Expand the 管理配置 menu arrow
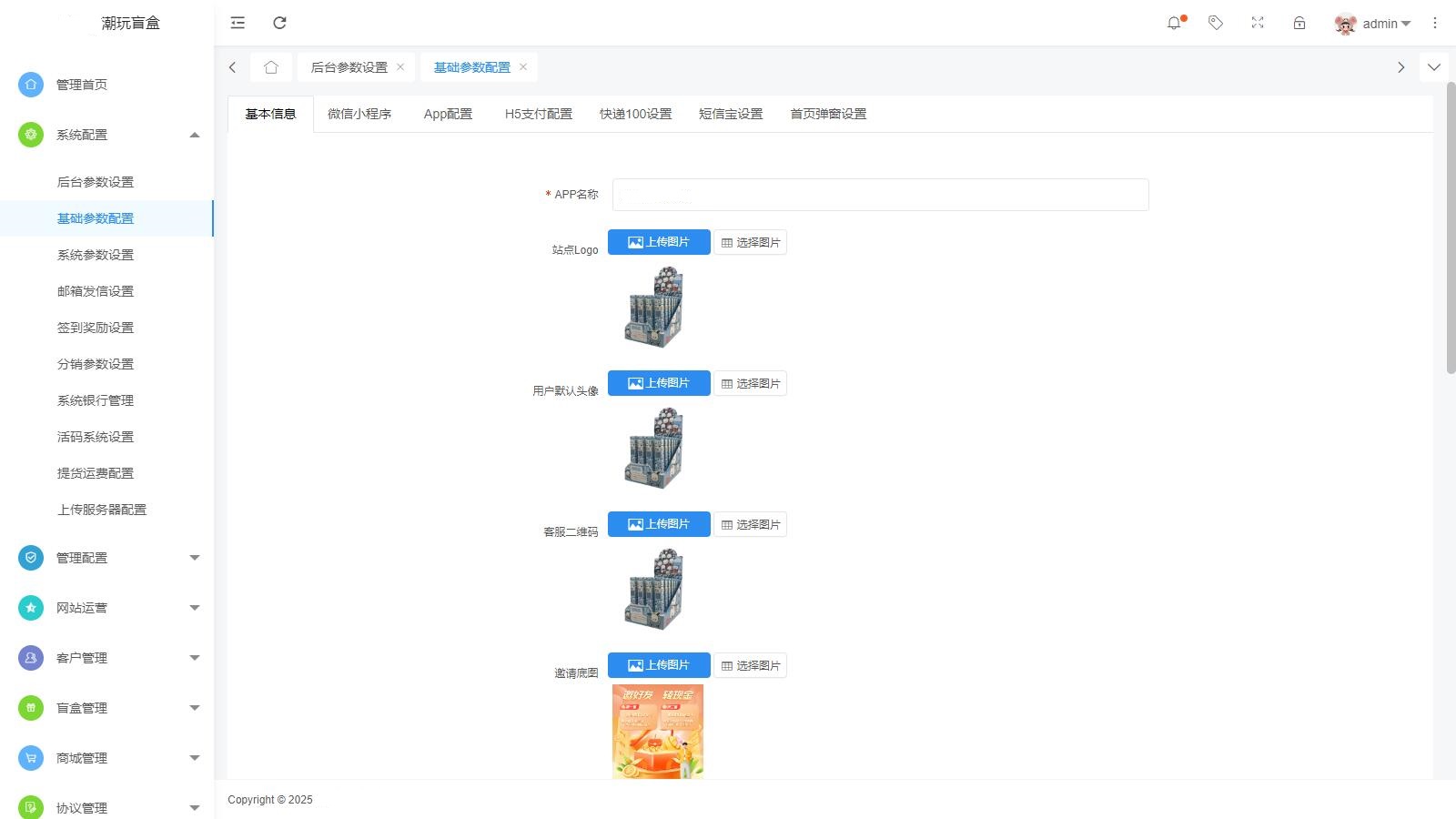 194,558
